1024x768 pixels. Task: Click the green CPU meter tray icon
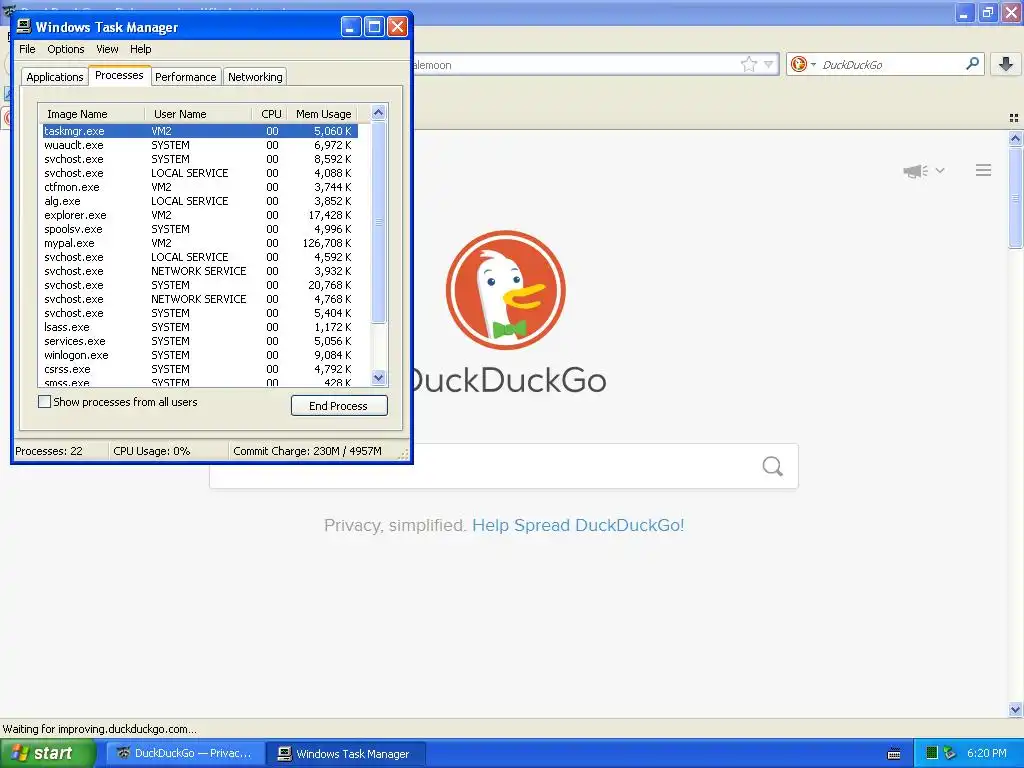point(932,753)
